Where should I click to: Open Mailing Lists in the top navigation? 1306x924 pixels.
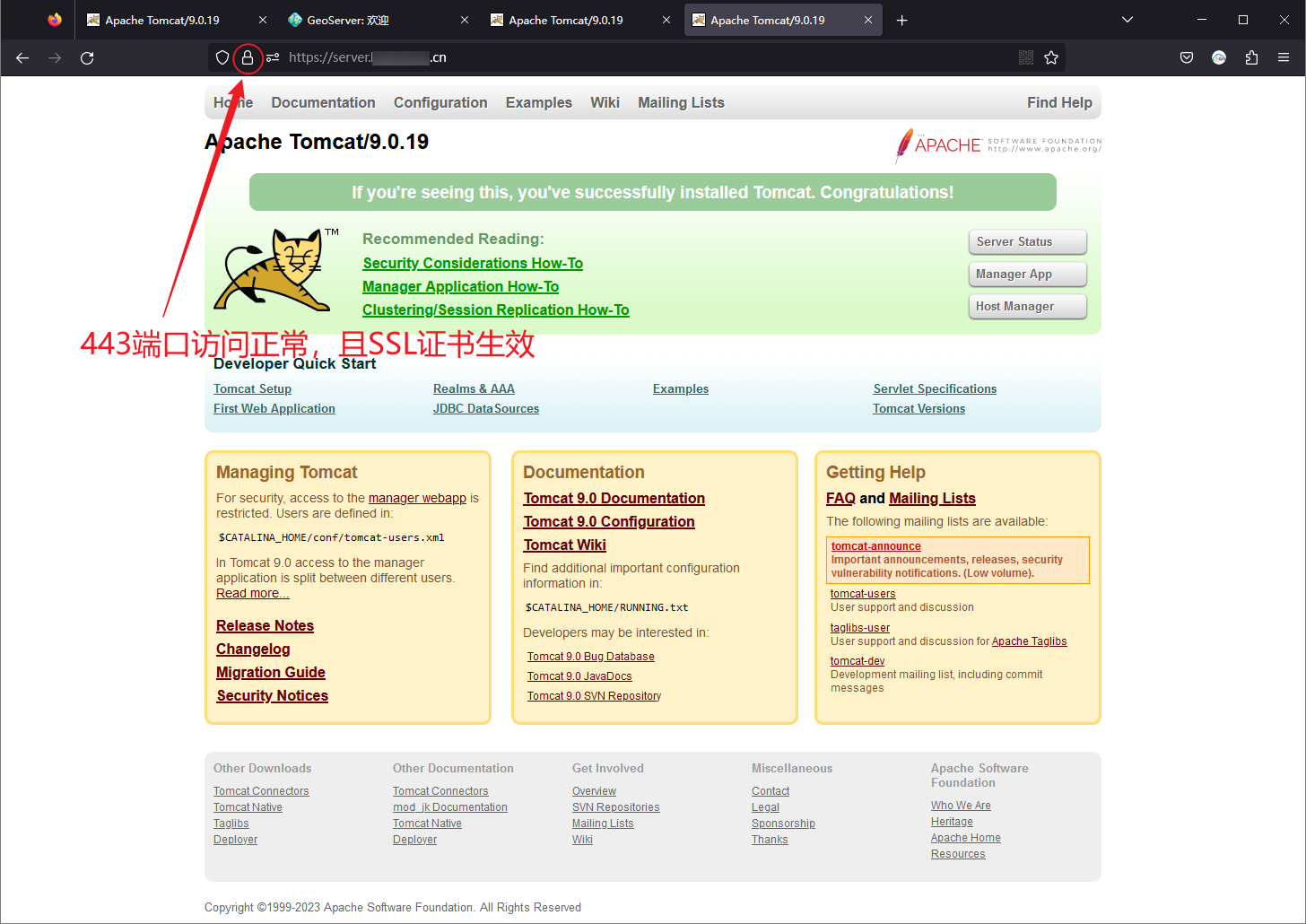coord(681,102)
